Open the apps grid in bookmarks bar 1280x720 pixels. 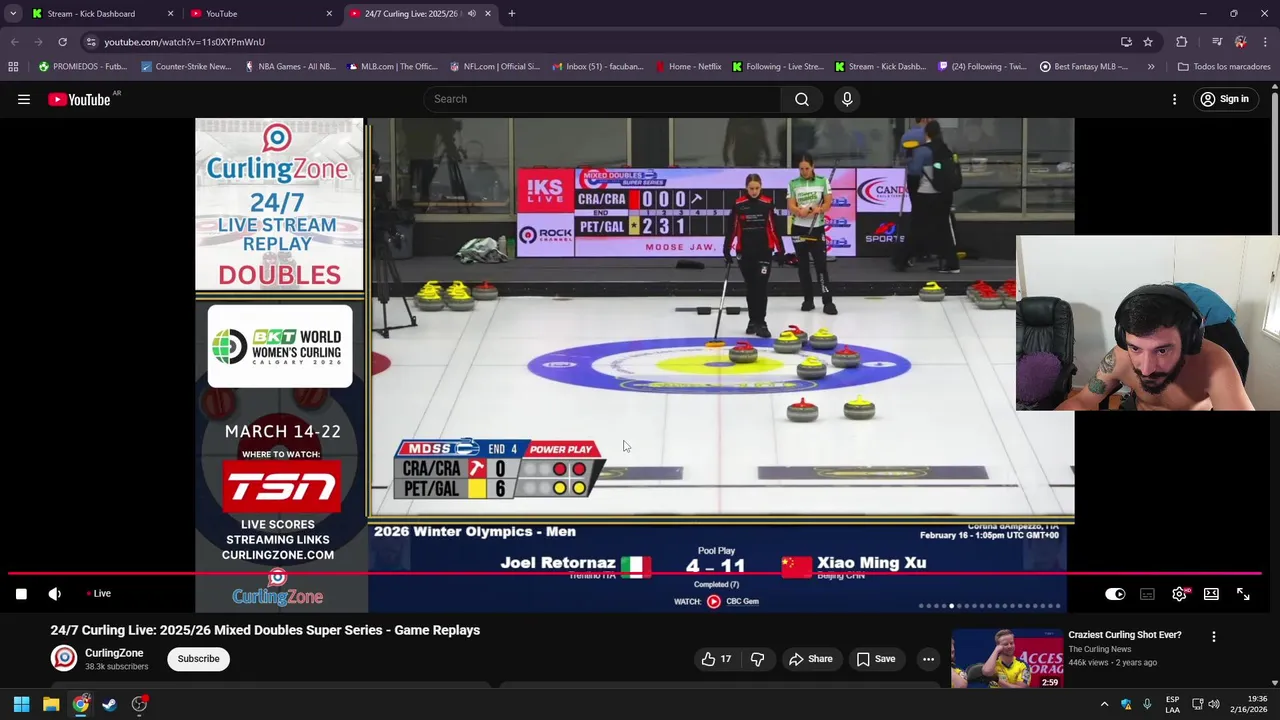[13, 67]
